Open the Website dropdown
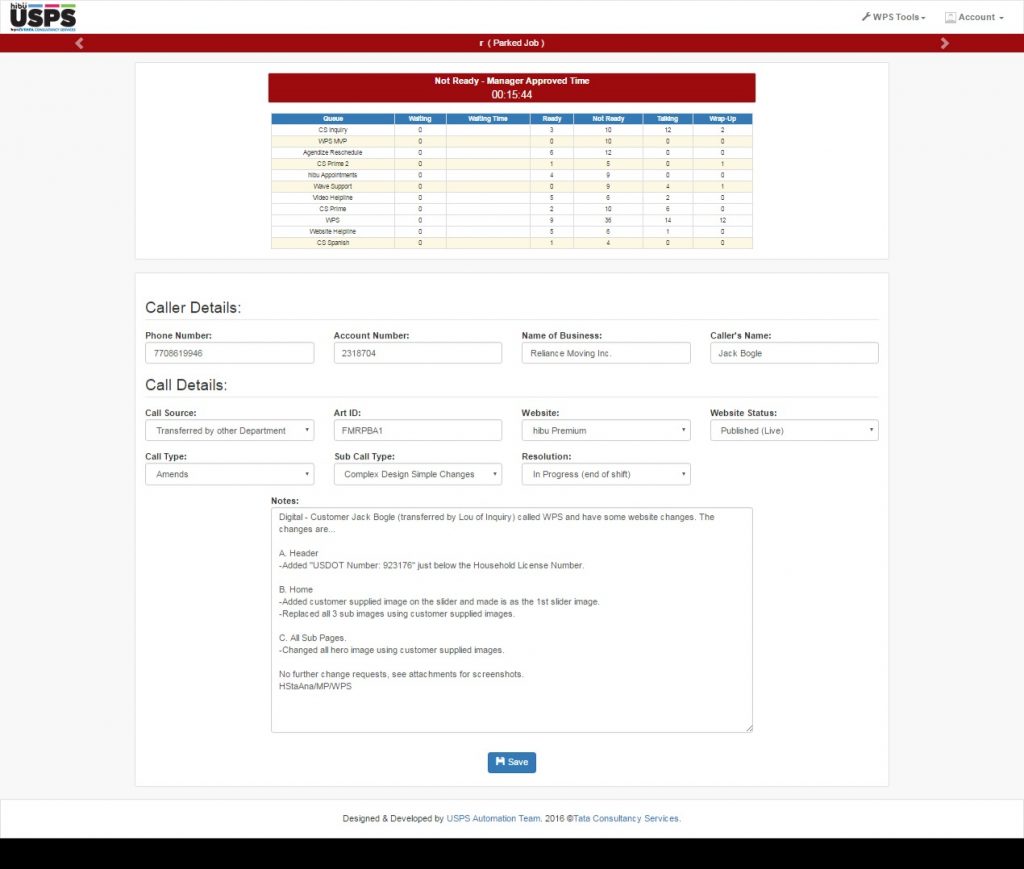The image size is (1024, 869). 605,430
